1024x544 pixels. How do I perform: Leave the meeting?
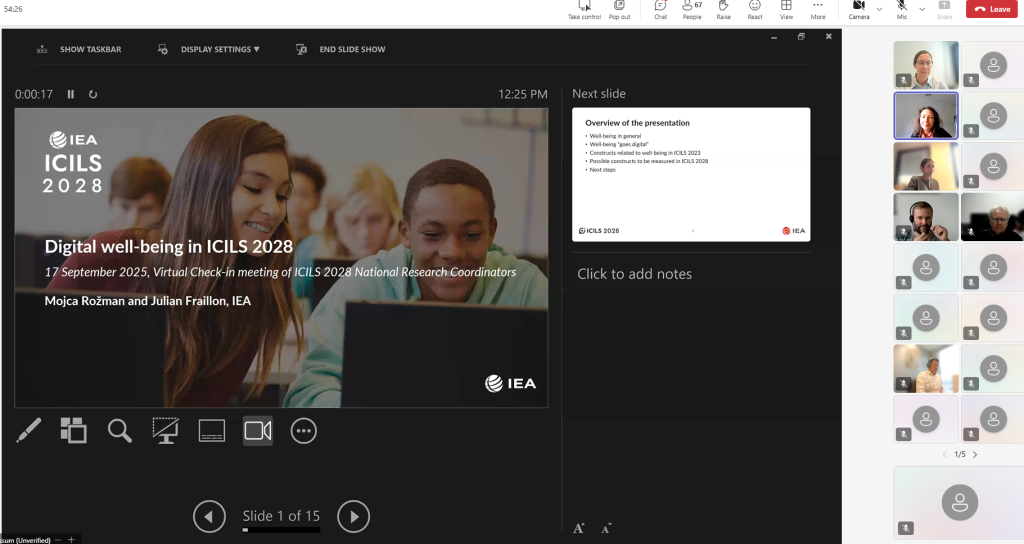tap(991, 9)
